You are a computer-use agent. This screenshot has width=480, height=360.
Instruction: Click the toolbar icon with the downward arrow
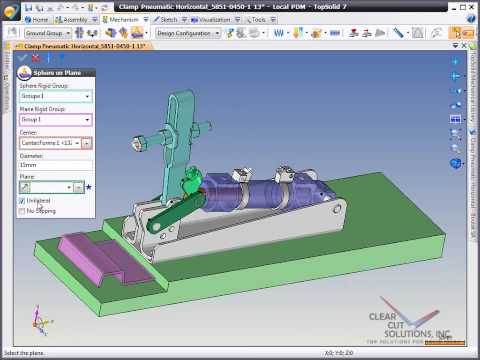pos(92,33)
